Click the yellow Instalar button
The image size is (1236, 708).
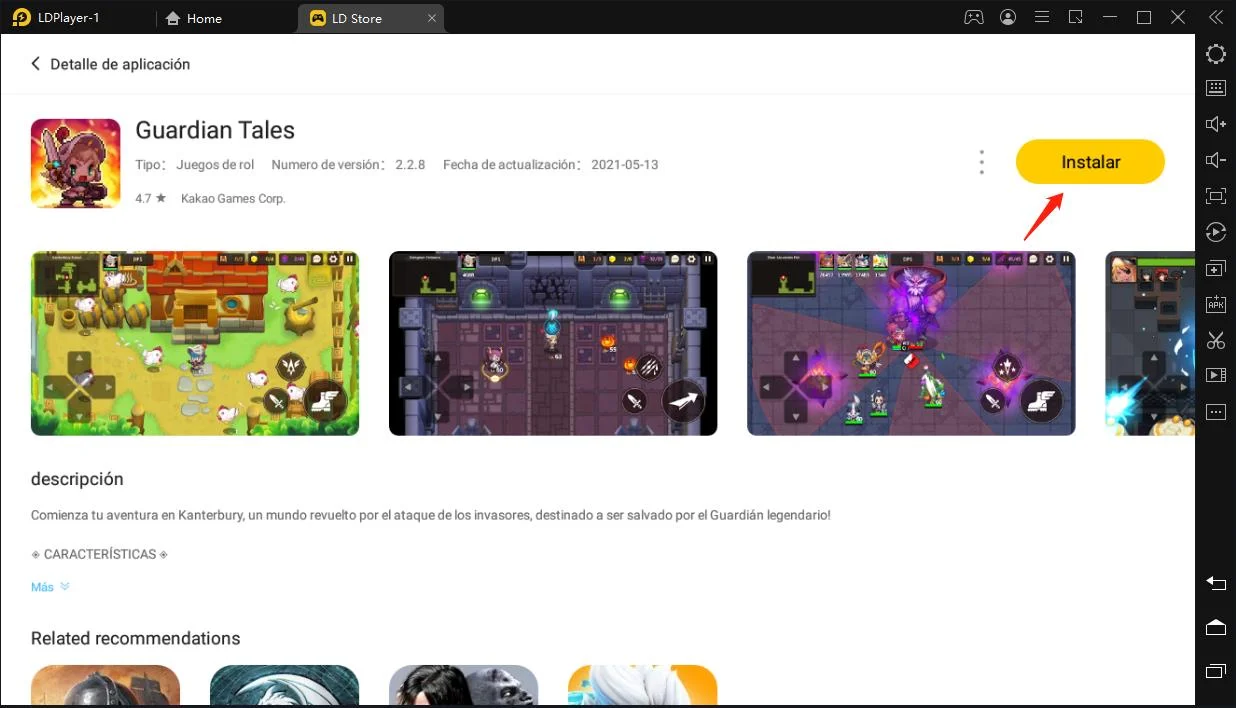pyautogui.click(x=1090, y=162)
